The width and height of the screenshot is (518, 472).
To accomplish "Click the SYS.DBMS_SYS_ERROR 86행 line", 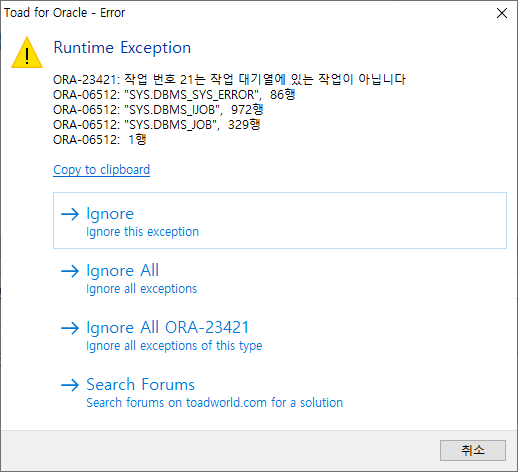I will (174, 95).
